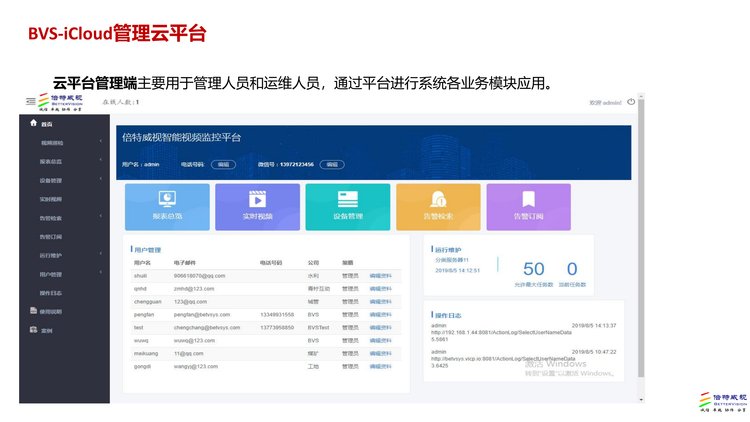Select 实时视频 in the sidebar menu
Image resolution: width=750 pixels, height=422 pixels.
pos(51,199)
